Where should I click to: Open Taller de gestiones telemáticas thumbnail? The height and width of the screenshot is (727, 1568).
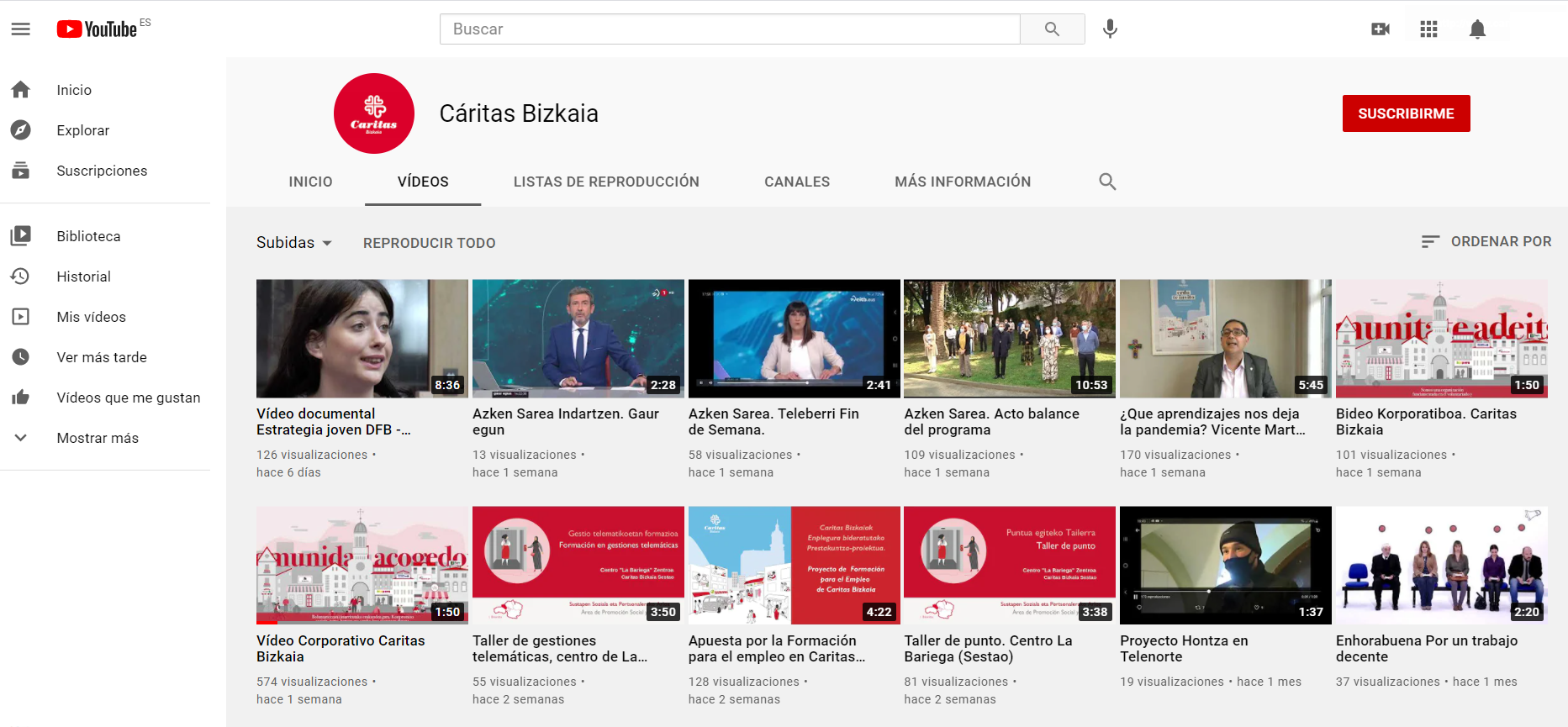[578, 565]
